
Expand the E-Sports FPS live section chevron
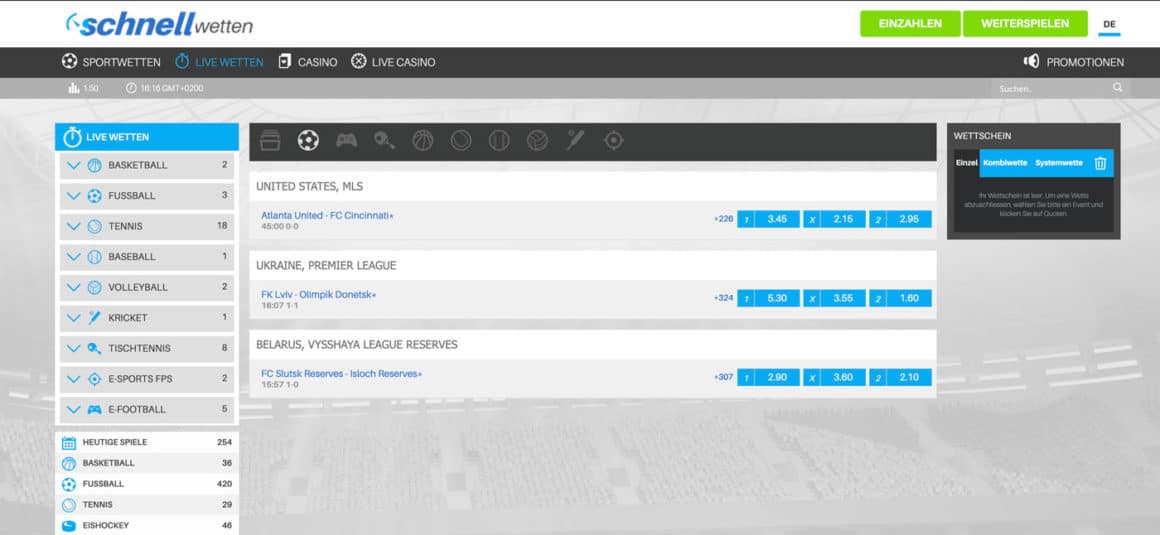[73, 379]
